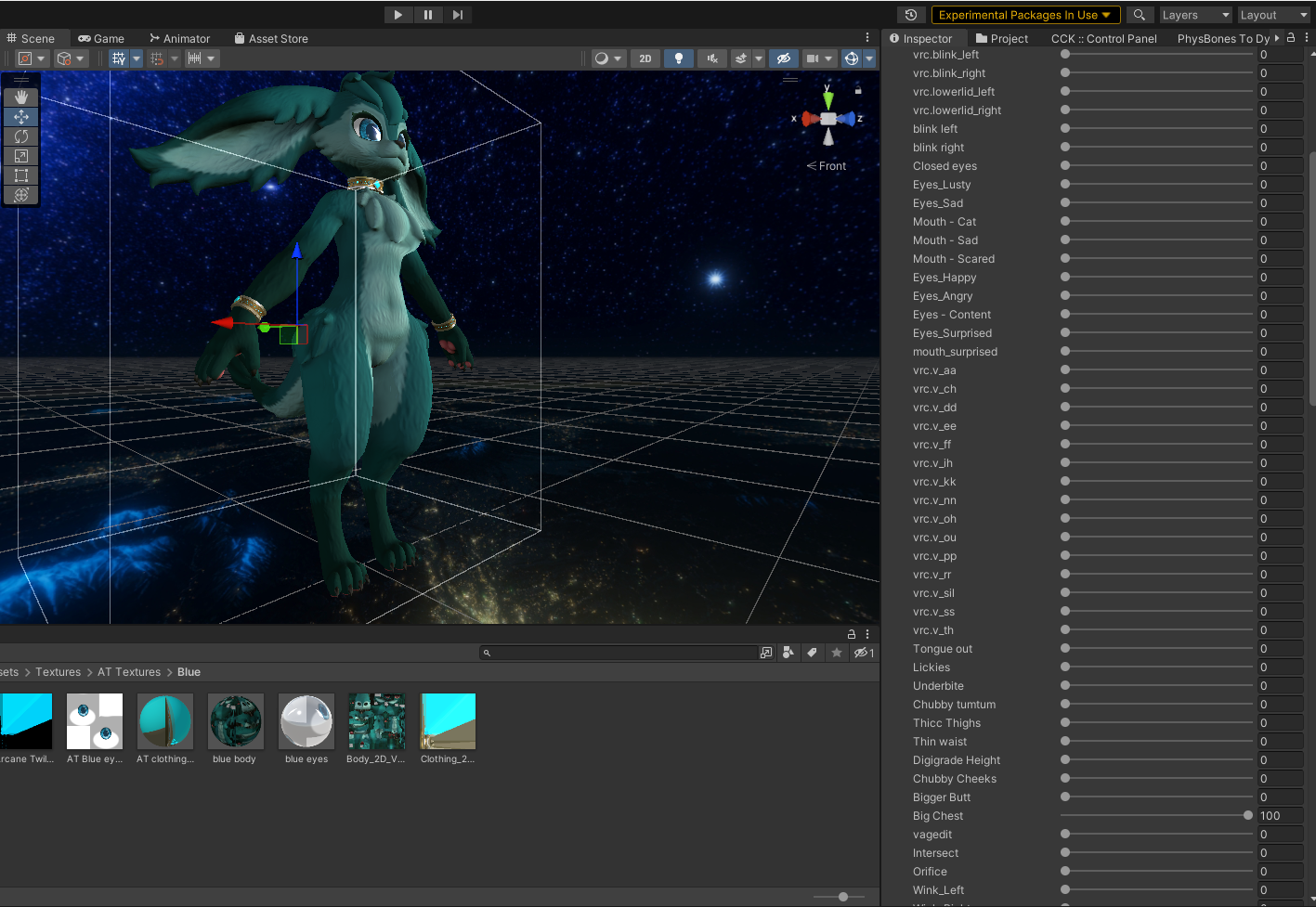The image size is (1316, 907).
Task: Open the draw mode shading dropdown
Action: click(x=608, y=58)
